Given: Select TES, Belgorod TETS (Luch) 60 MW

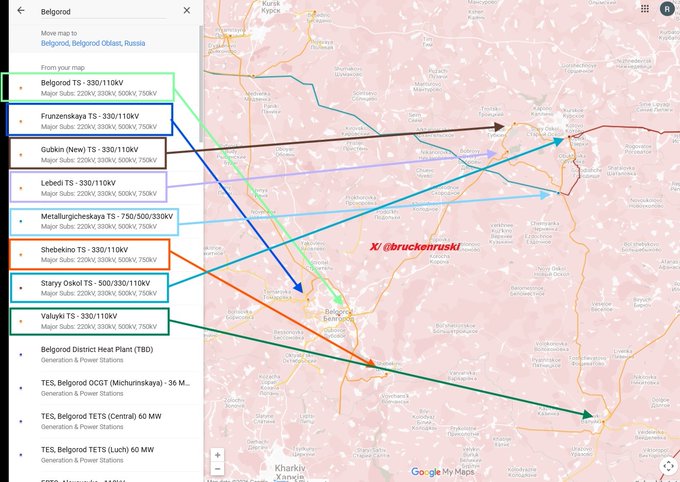Looking at the screenshot, I should [104, 455].
